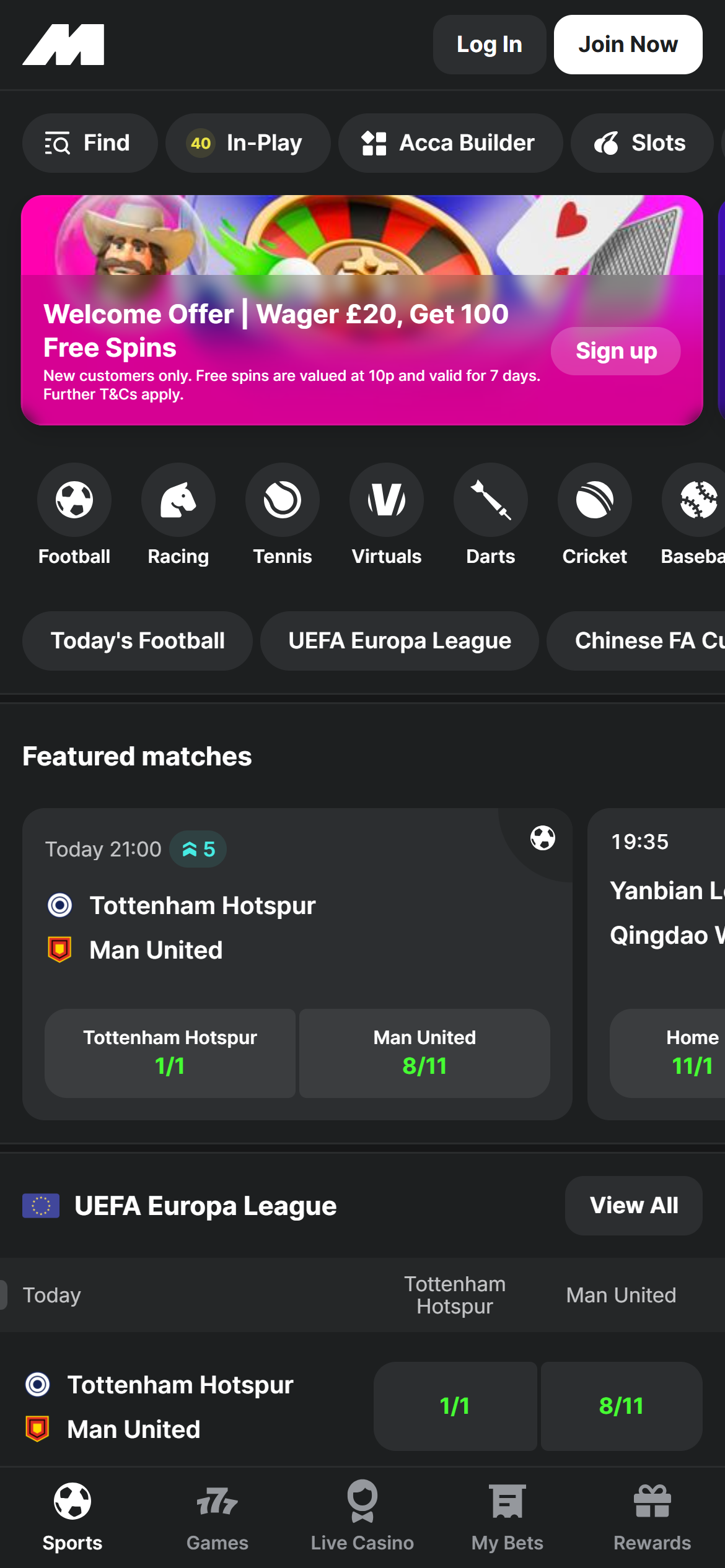Open the Football sport icon
Image resolution: width=725 pixels, height=1568 pixels.
[74, 500]
